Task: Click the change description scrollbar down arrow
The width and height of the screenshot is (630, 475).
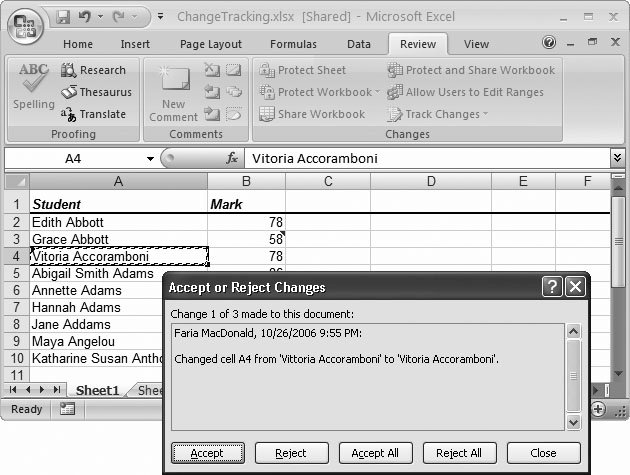Action: [x=573, y=423]
